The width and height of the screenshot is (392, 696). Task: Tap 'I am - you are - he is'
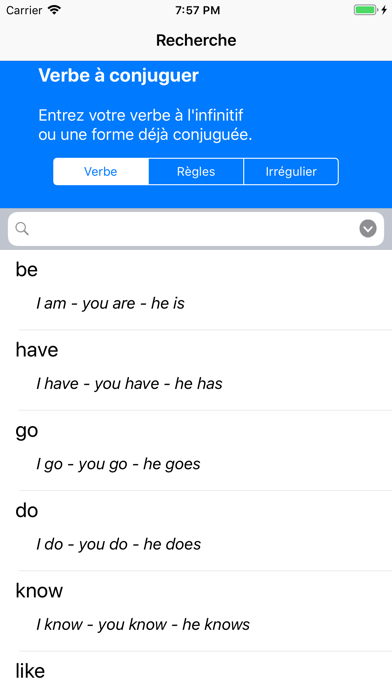click(110, 304)
